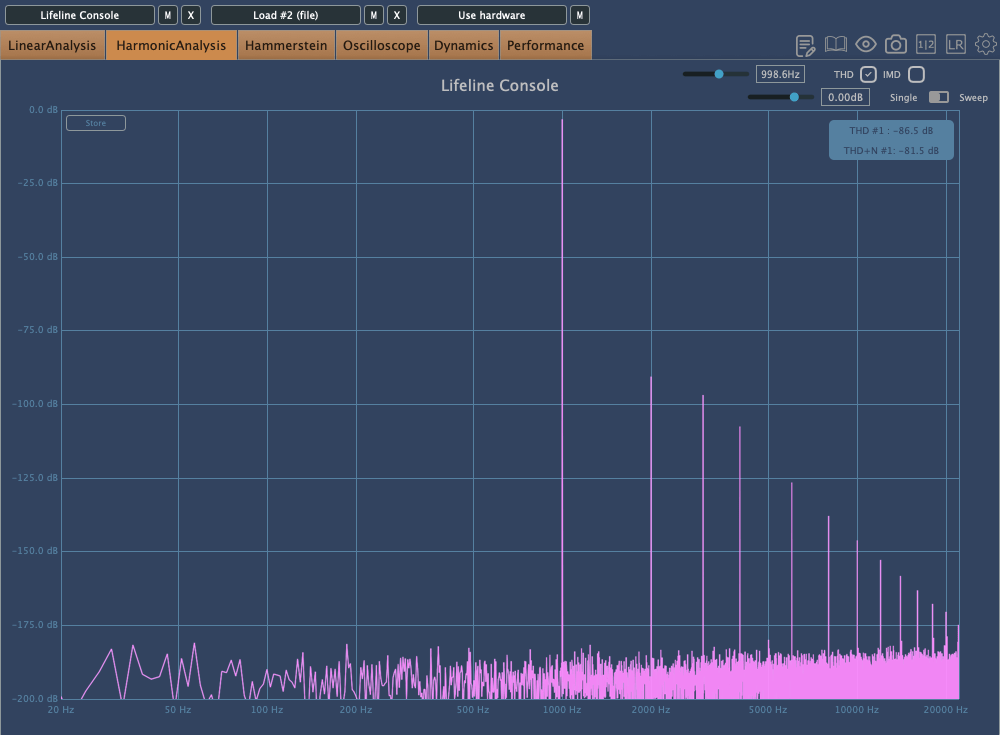Click the frequency slider handle
1000x735 pixels.
click(718, 74)
